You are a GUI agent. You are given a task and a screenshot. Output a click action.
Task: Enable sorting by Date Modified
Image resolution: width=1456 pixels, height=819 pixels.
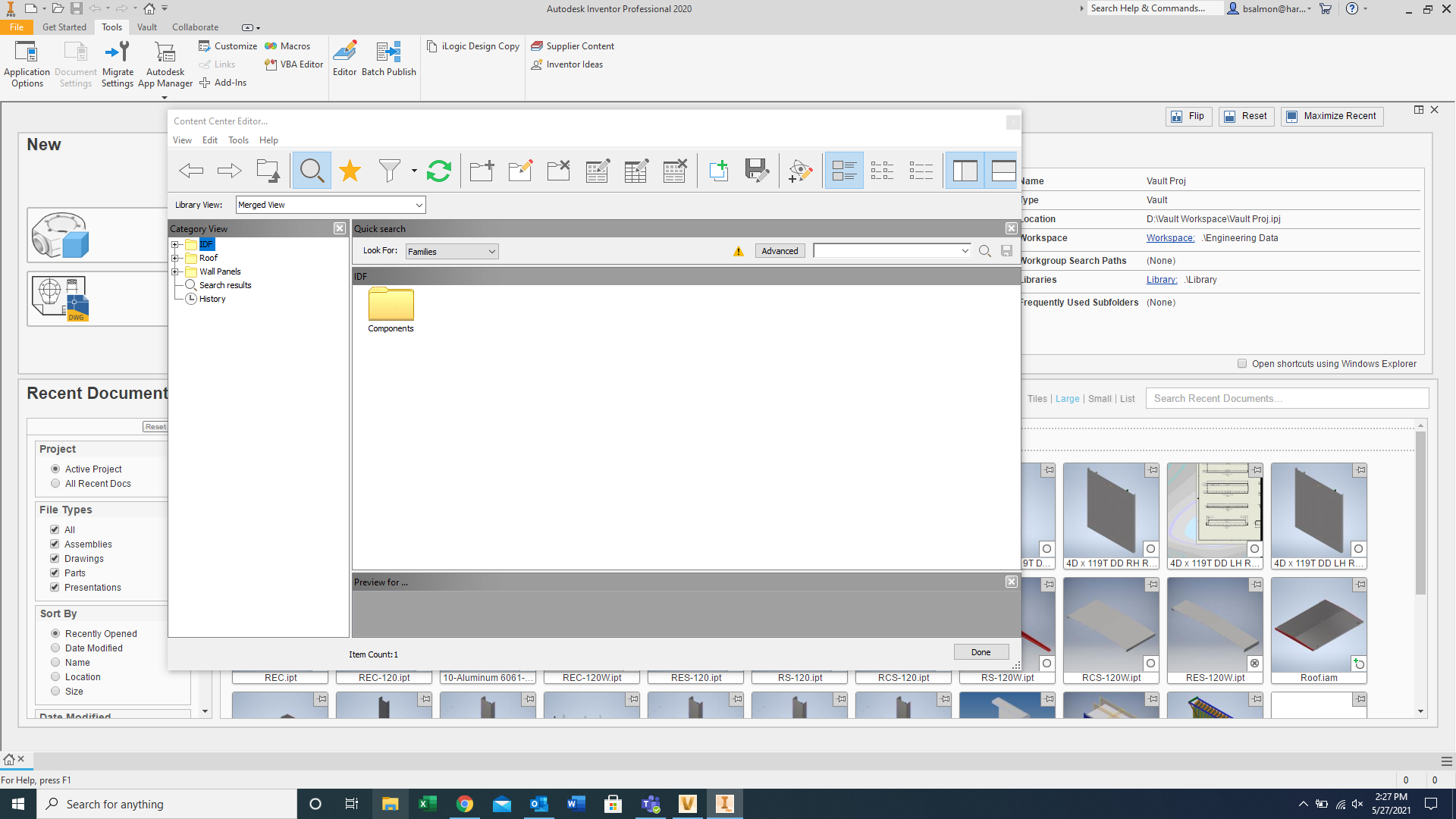(x=55, y=648)
